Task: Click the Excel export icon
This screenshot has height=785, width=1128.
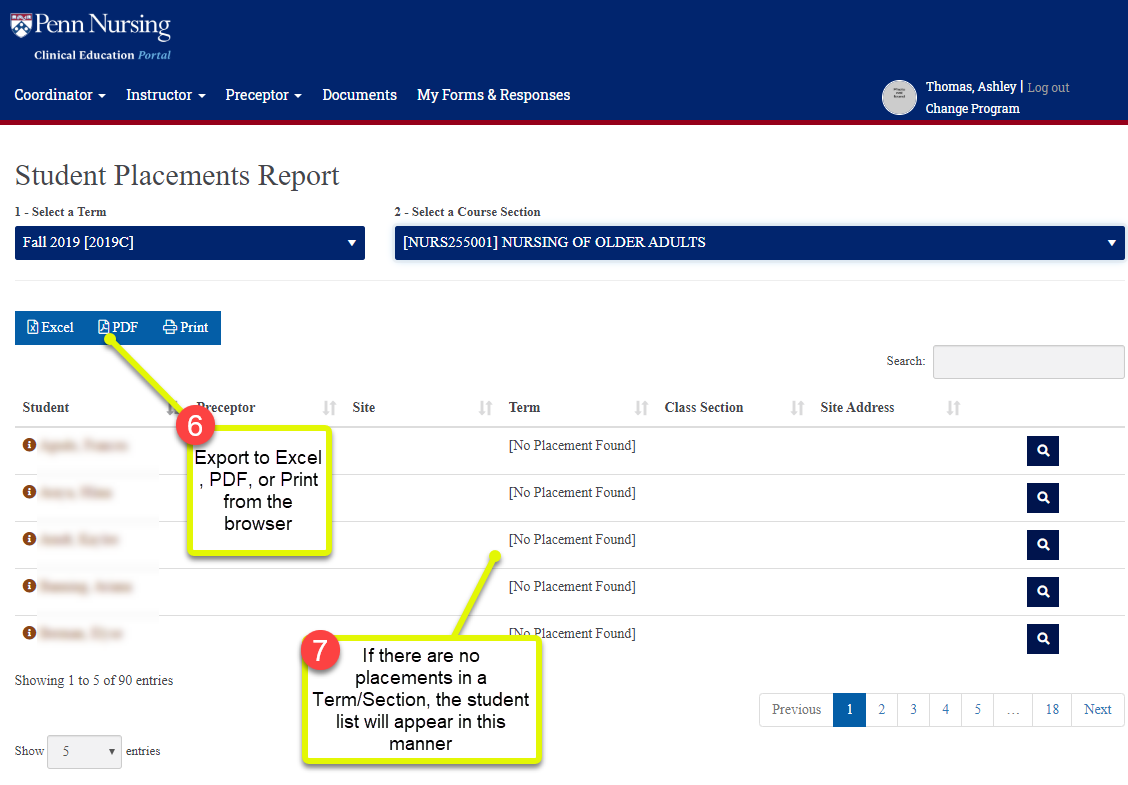Action: pyautogui.click(x=35, y=327)
